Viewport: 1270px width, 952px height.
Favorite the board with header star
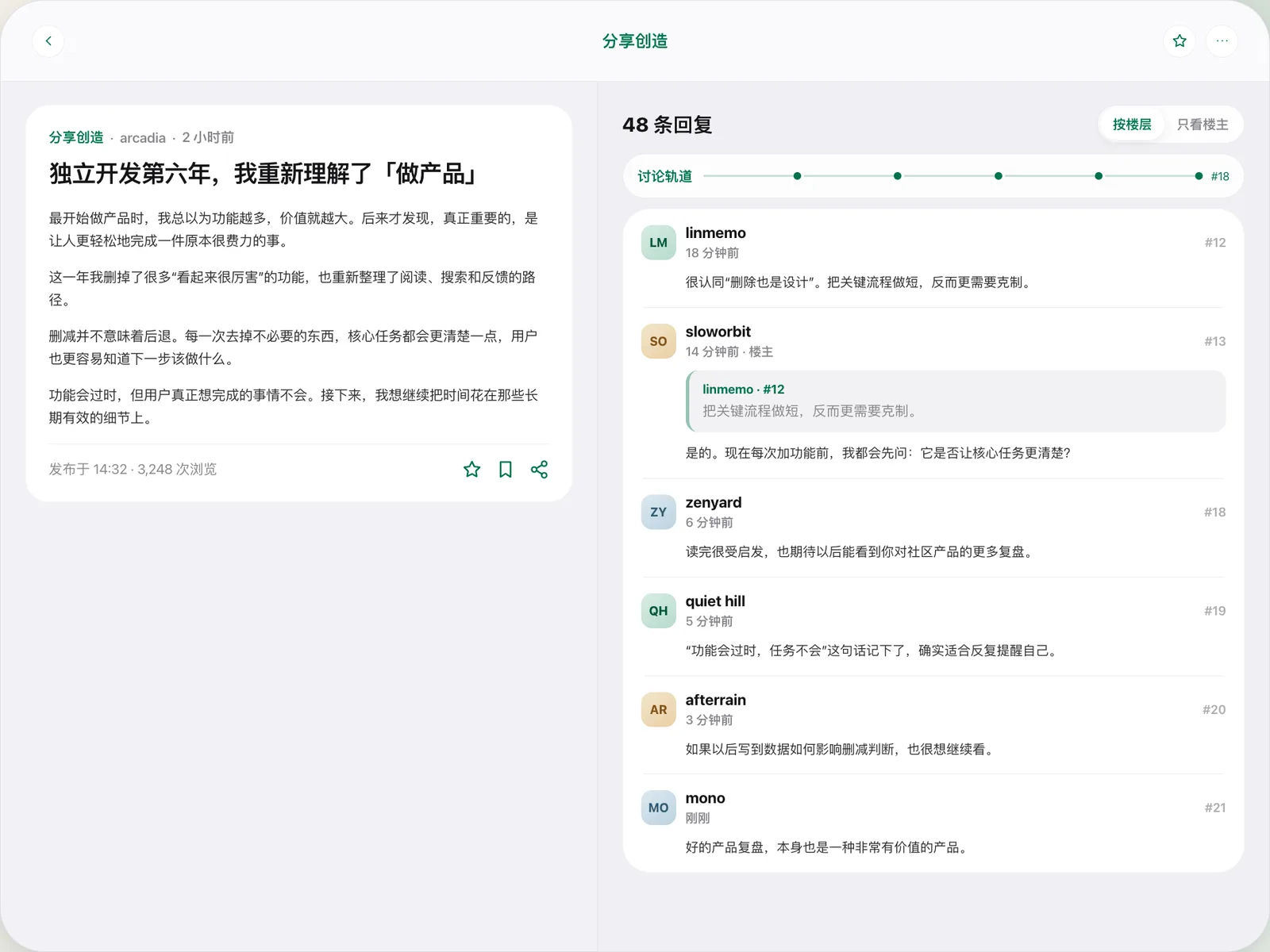point(1180,41)
